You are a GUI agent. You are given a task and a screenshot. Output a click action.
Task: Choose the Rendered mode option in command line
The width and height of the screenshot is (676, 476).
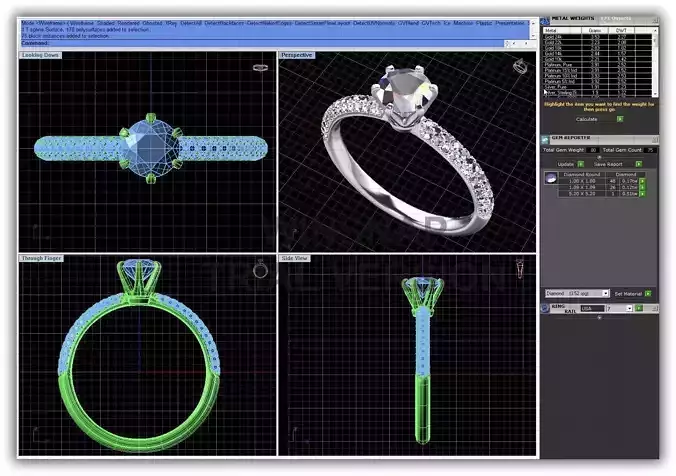[128, 23]
